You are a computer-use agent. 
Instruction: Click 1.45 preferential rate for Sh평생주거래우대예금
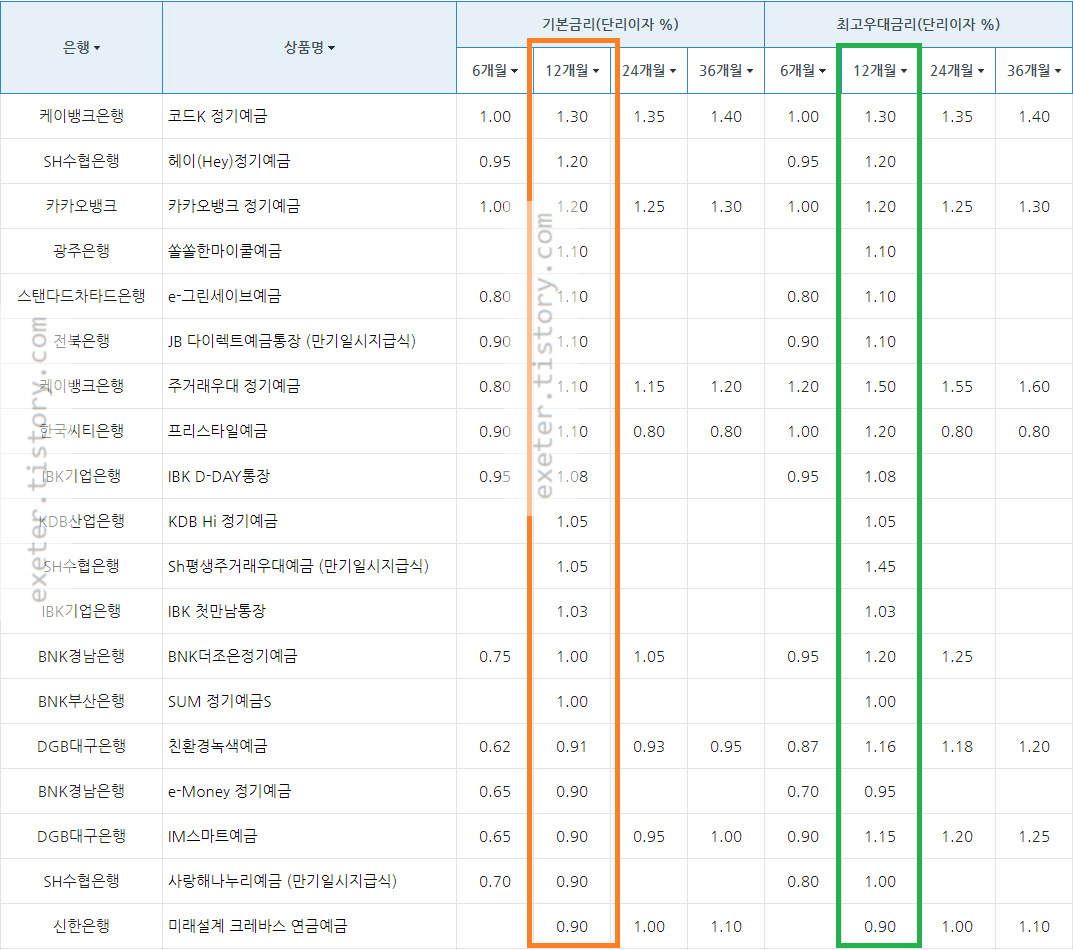[x=880, y=567]
